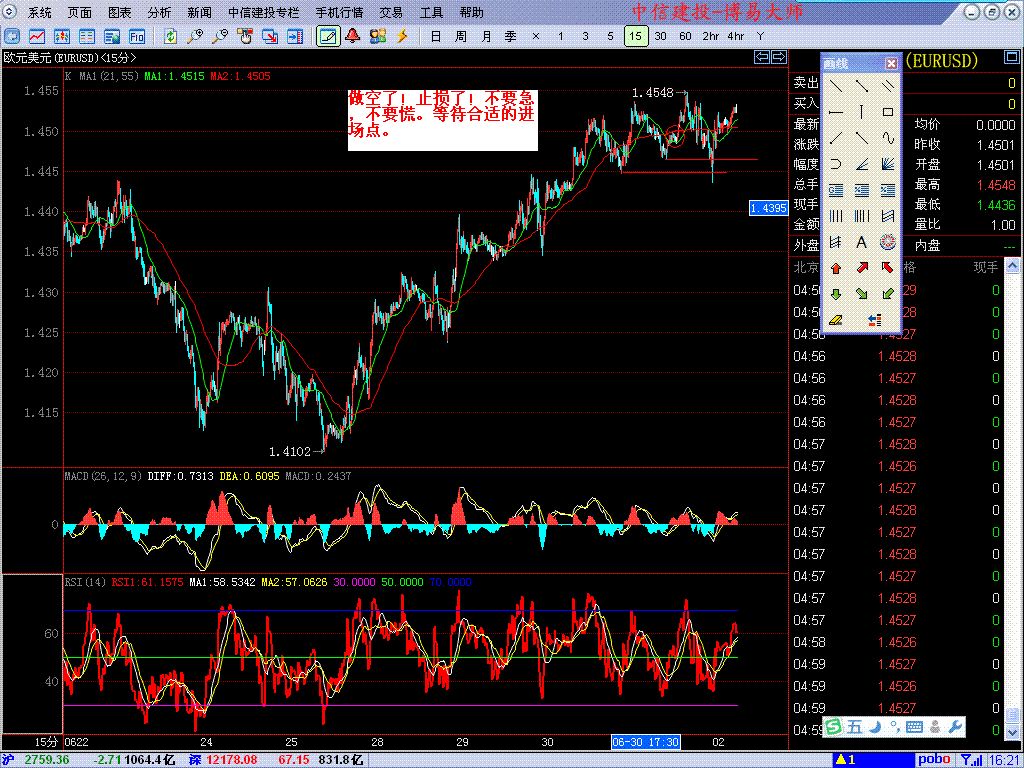
Task: Open the 中信建投专栏 menu
Action: pyautogui.click(x=264, y=12)
